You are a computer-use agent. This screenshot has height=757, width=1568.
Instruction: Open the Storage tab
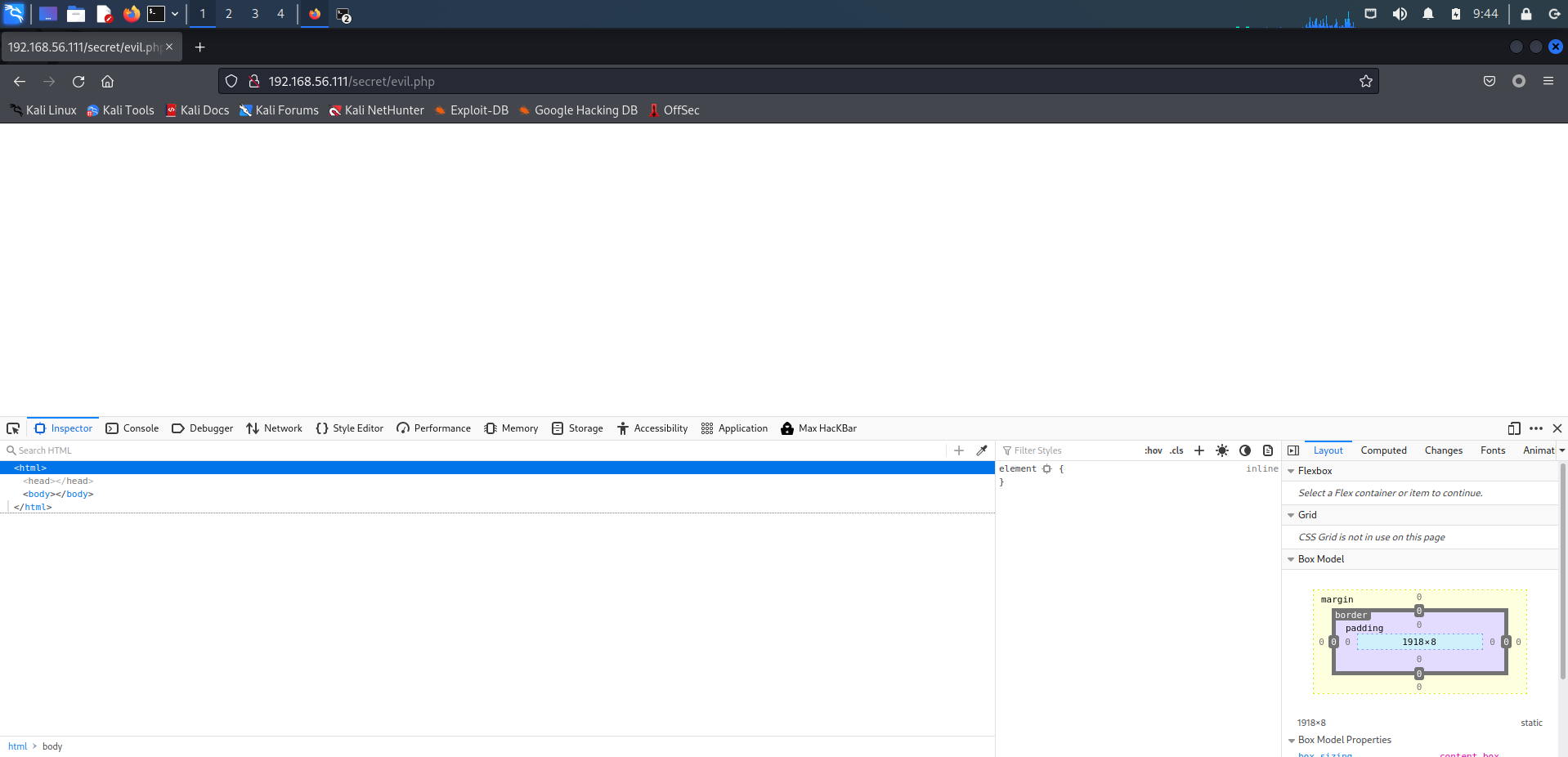coord(577,428)
